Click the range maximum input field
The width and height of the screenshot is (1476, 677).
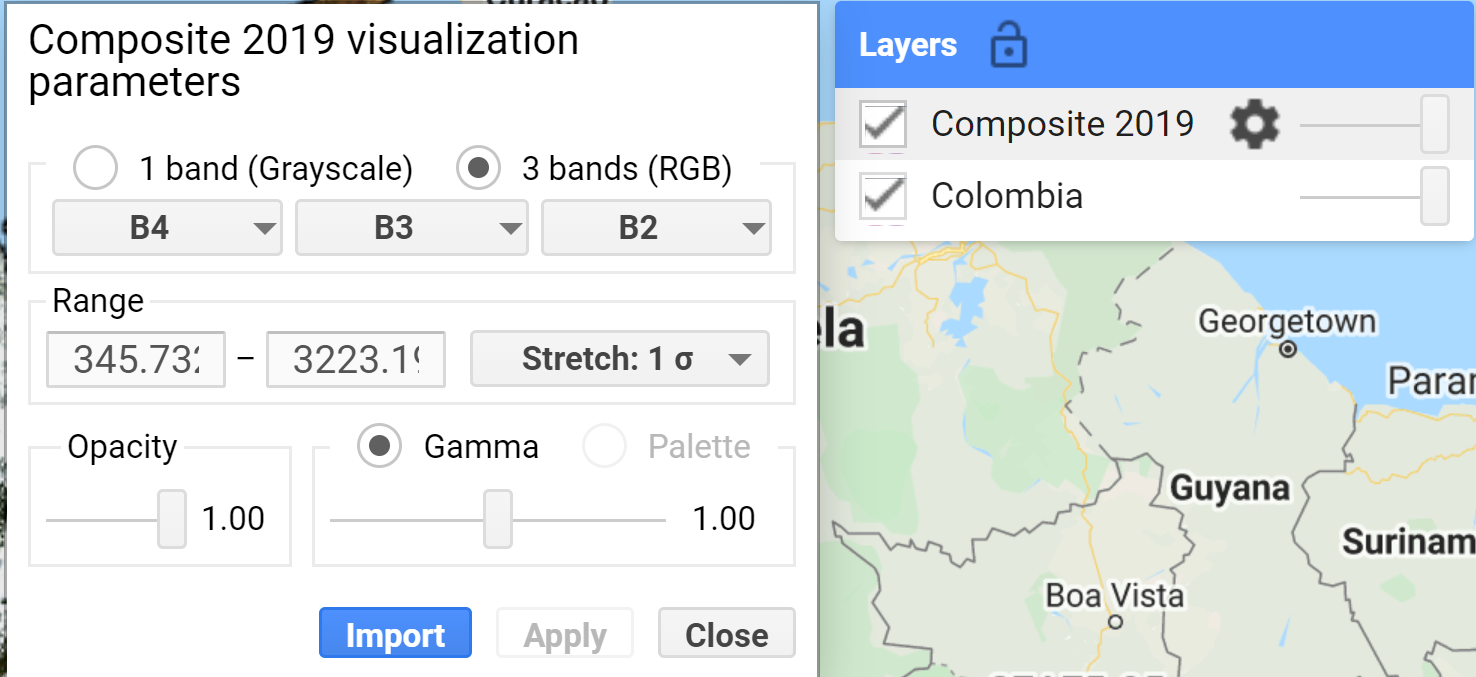coord(355,359)
